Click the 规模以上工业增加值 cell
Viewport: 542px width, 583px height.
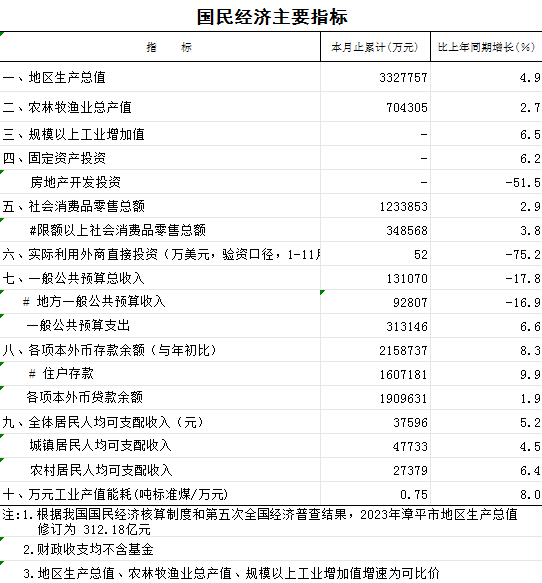[160, 134]
